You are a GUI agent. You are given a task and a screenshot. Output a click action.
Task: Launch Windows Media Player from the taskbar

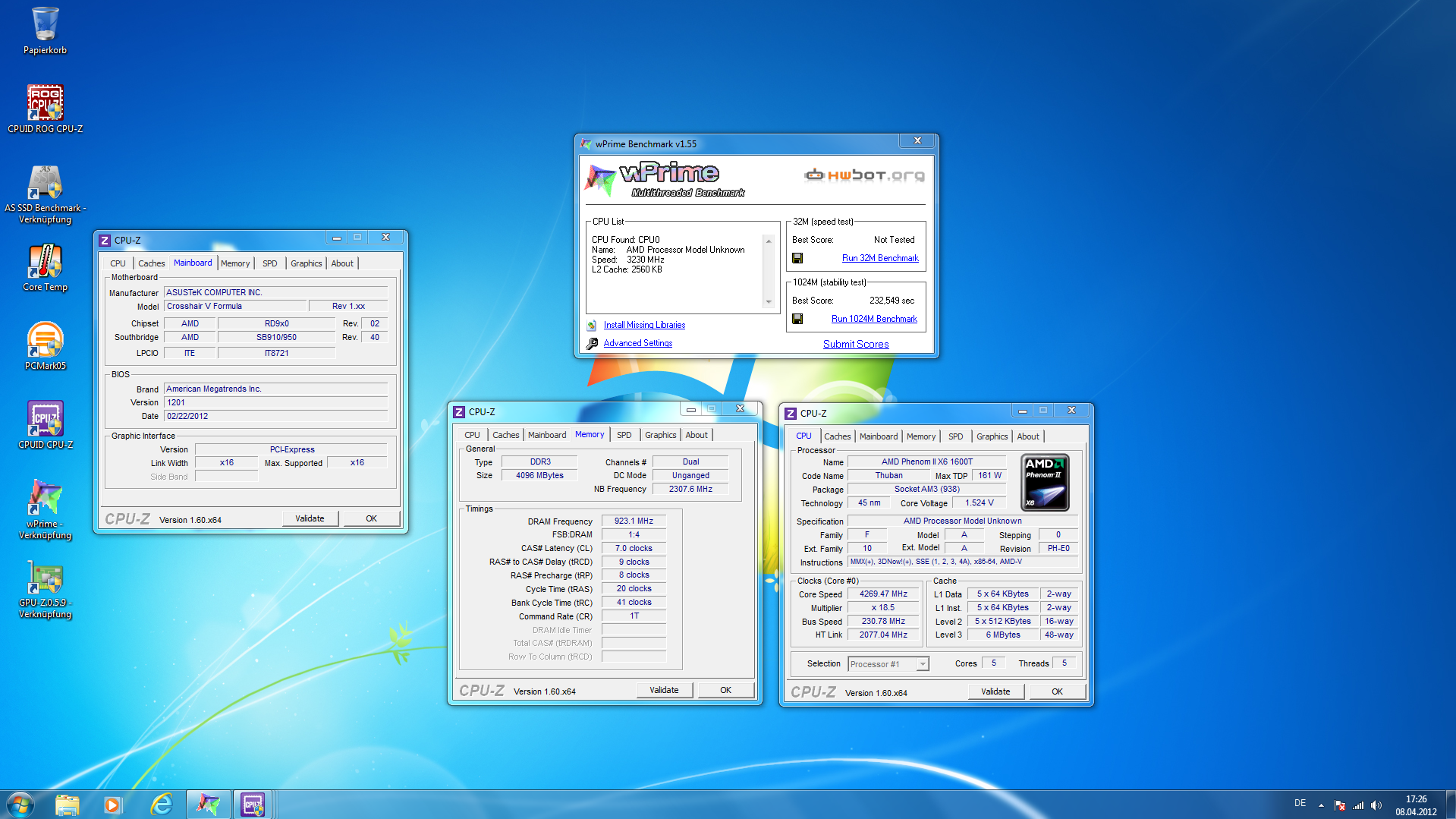click(x=112, y=805)
